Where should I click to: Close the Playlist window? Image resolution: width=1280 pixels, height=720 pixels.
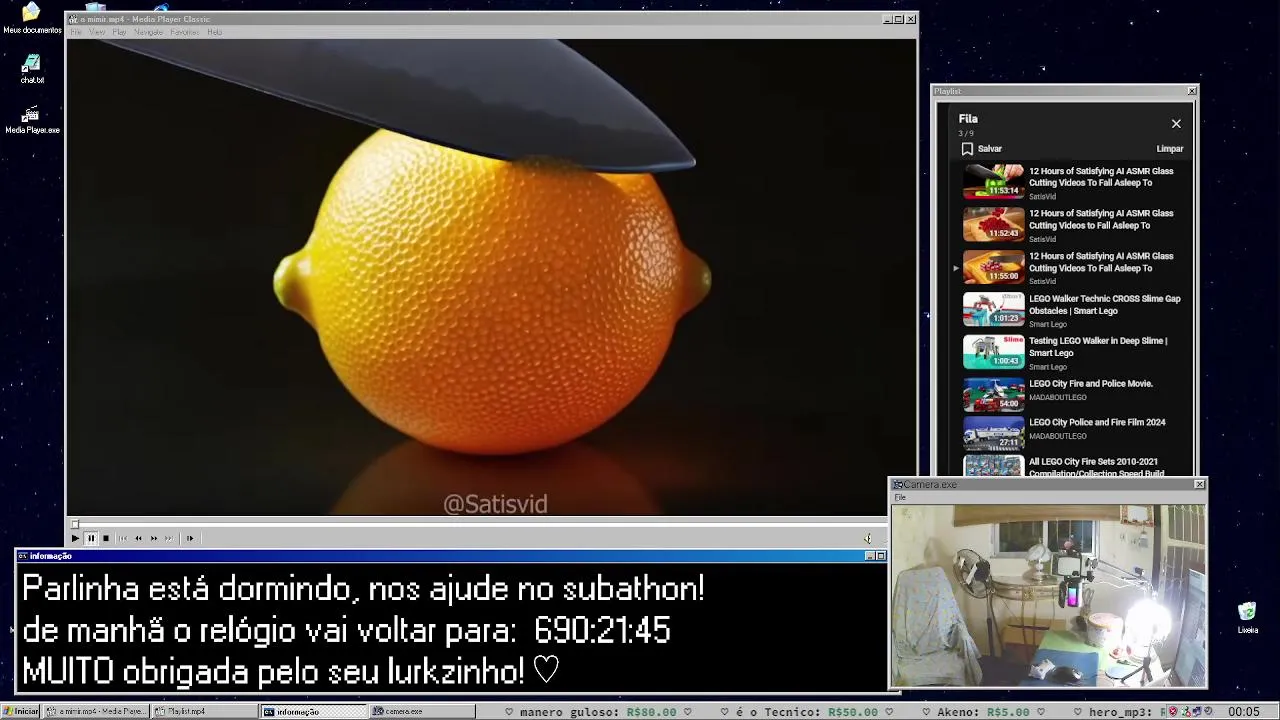(x=1191, y=91)
